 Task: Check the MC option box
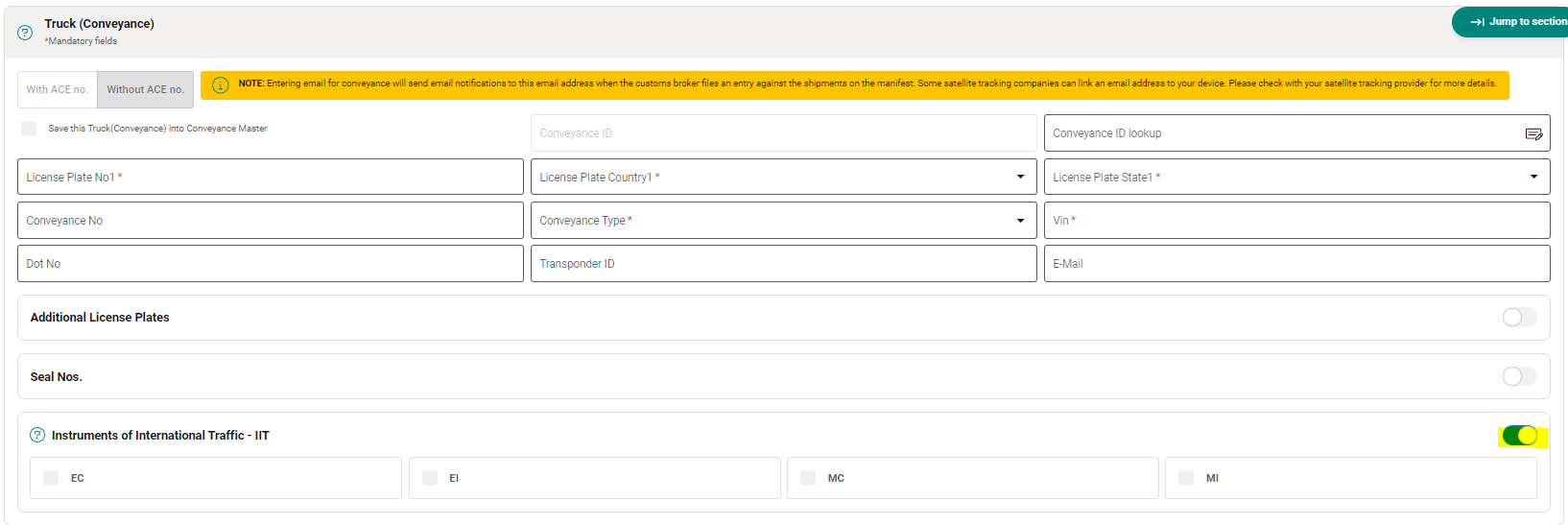[808, 478]
